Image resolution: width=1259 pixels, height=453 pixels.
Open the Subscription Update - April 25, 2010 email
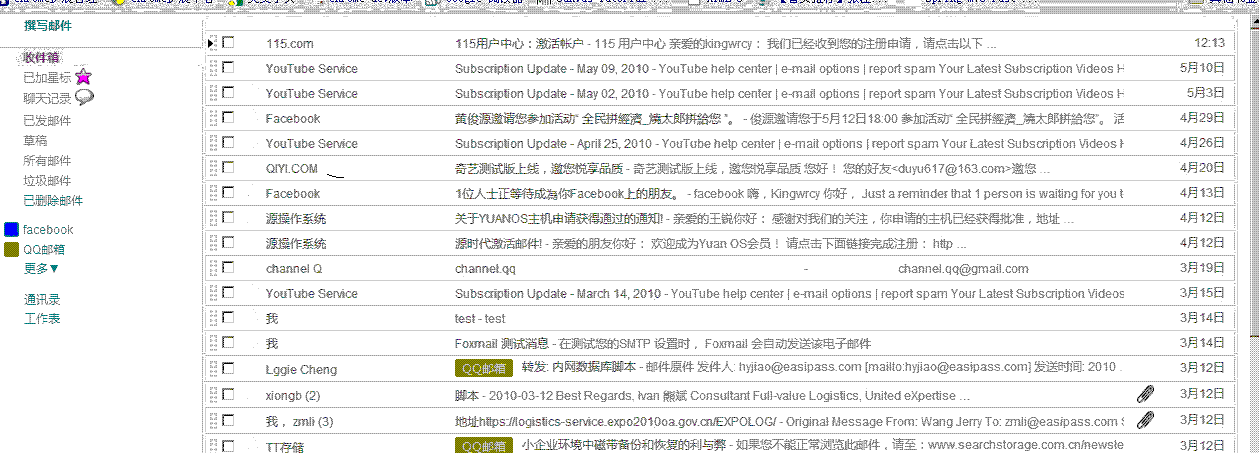[x=789, y=143]
